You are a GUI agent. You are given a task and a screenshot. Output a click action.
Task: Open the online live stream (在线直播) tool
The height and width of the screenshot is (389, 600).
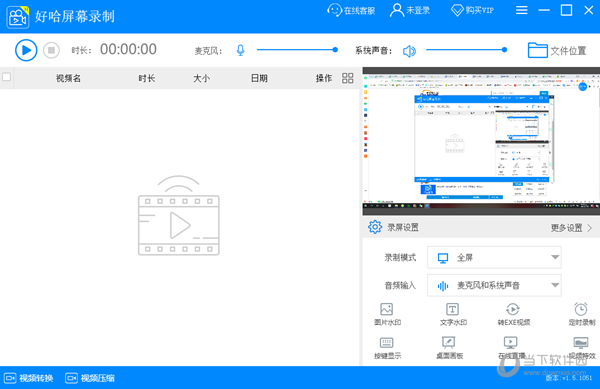pos(511,348)
